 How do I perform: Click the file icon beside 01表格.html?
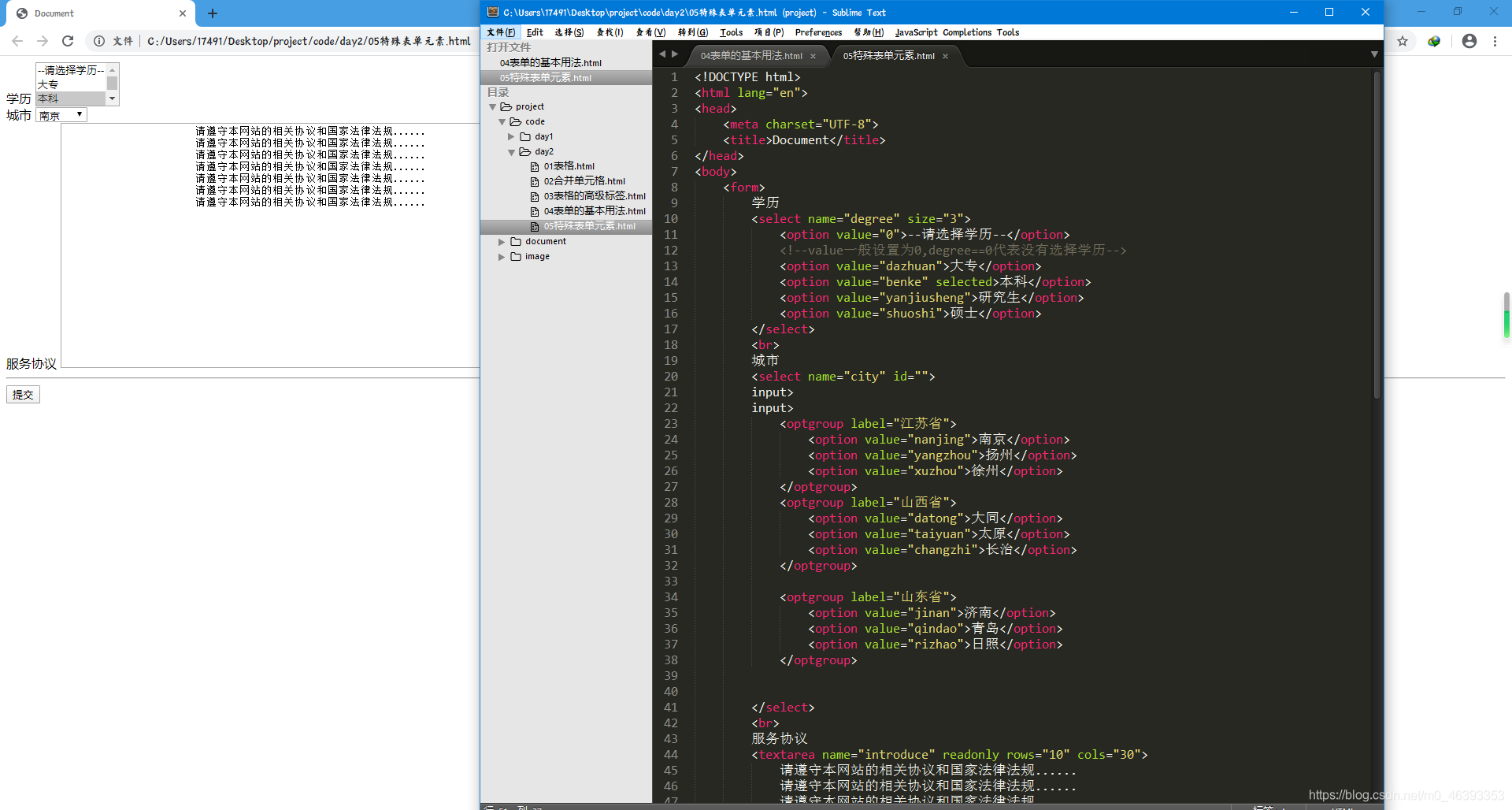point(535,167)
